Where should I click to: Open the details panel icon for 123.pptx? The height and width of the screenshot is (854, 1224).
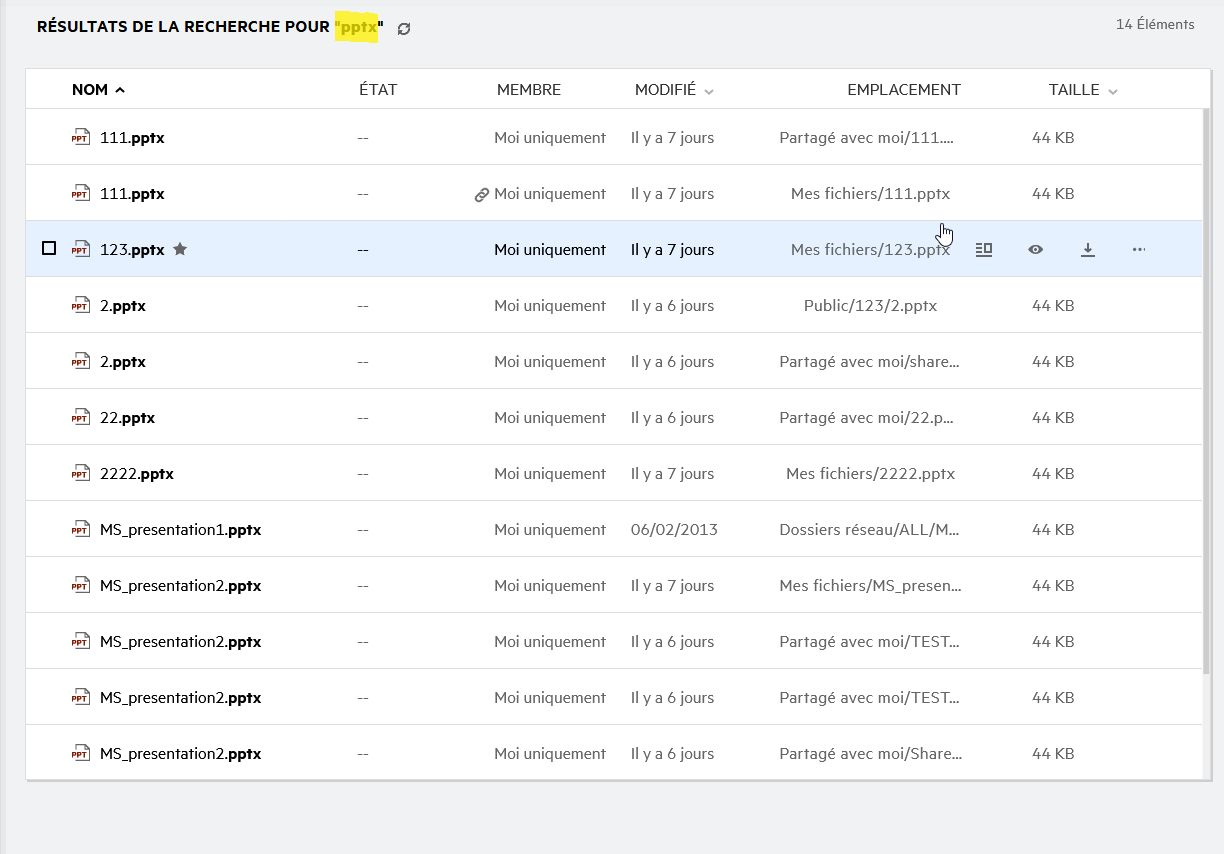point(984,250)
